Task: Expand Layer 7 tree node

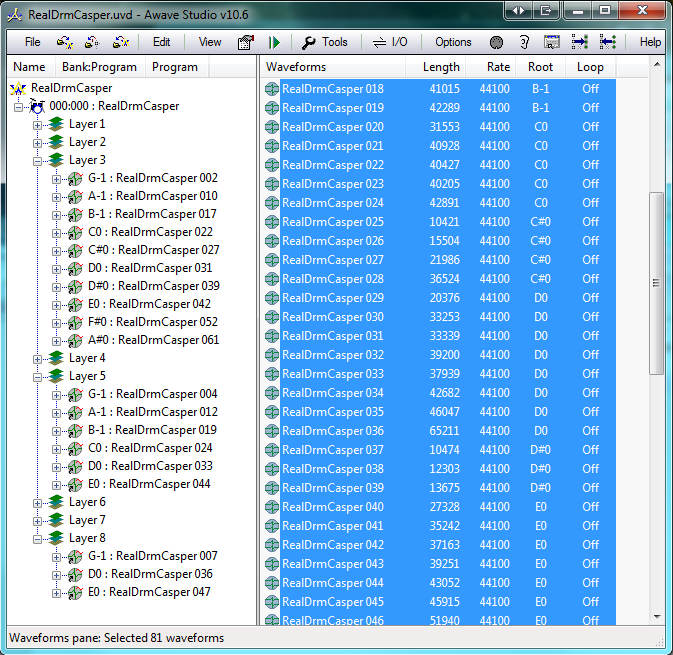Action: (38, 521)
